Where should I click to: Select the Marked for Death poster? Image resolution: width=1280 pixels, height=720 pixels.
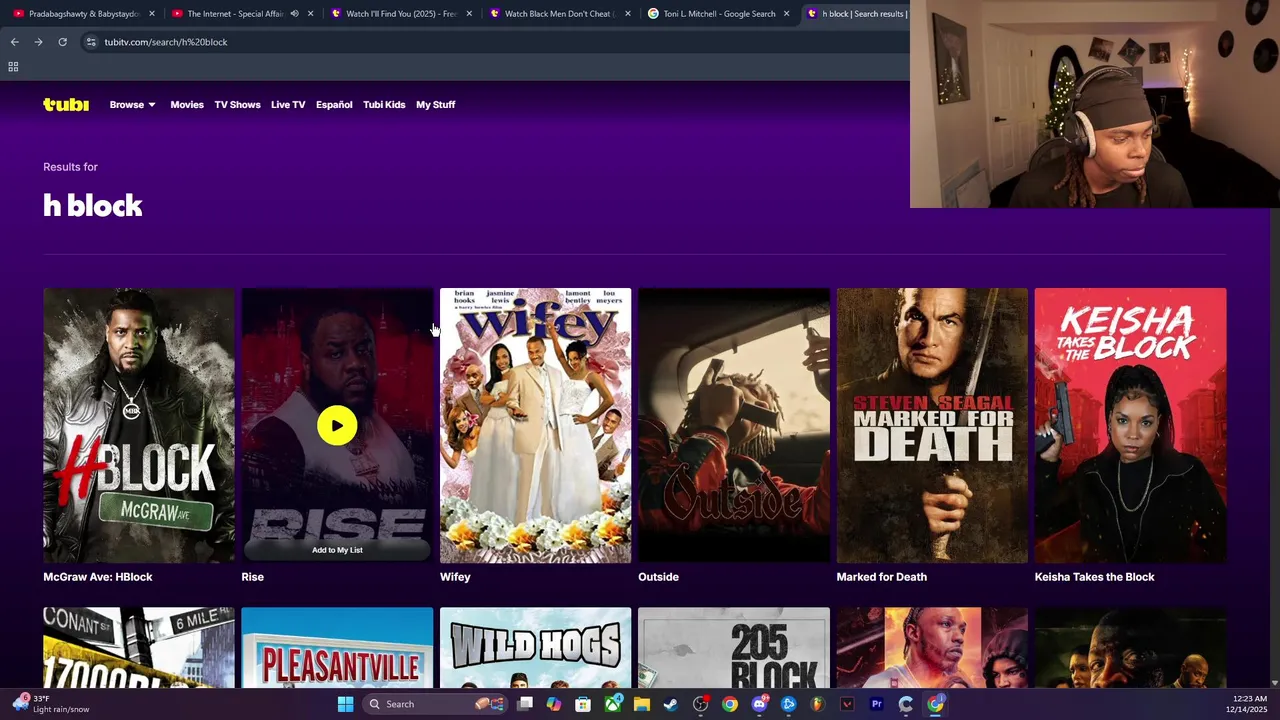(932, 425)
